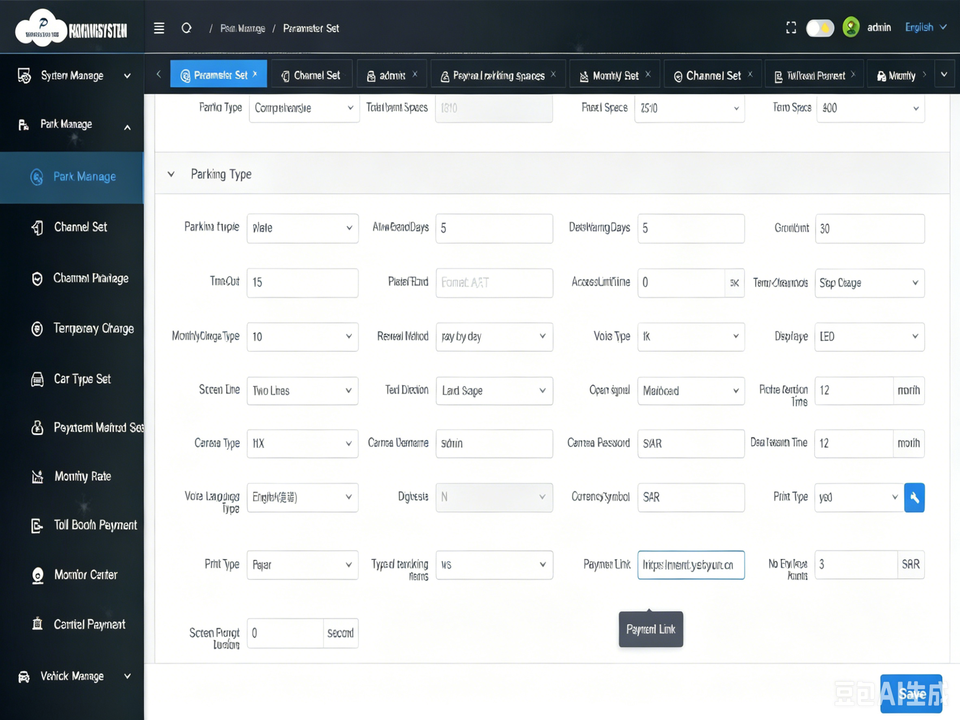Viewport: 960px width, 720px height.
Task: Open the Voice Language Type dropdown
Action: (x=302, y=497)
